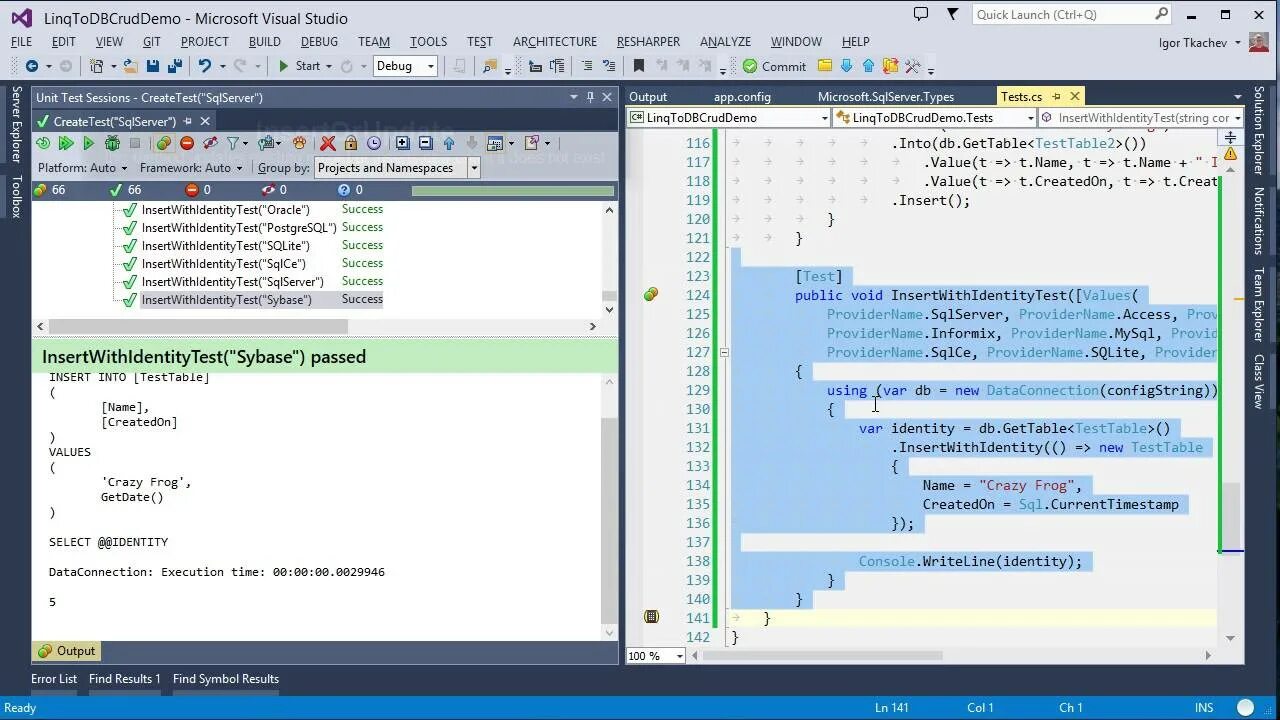Open the LinqToDBCrudDemo project navigation dropdown
This screenshot has width=1280, height=720.
pos(729,118)
